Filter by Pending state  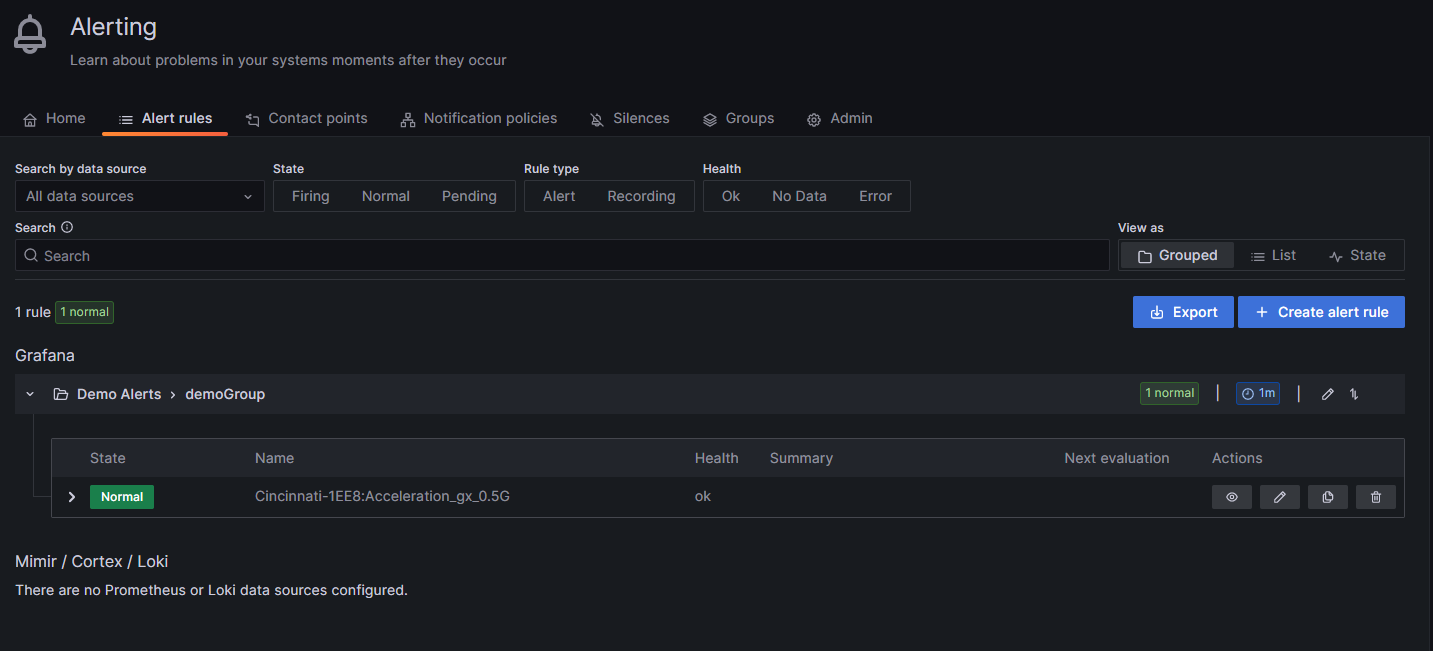(469, 196)
